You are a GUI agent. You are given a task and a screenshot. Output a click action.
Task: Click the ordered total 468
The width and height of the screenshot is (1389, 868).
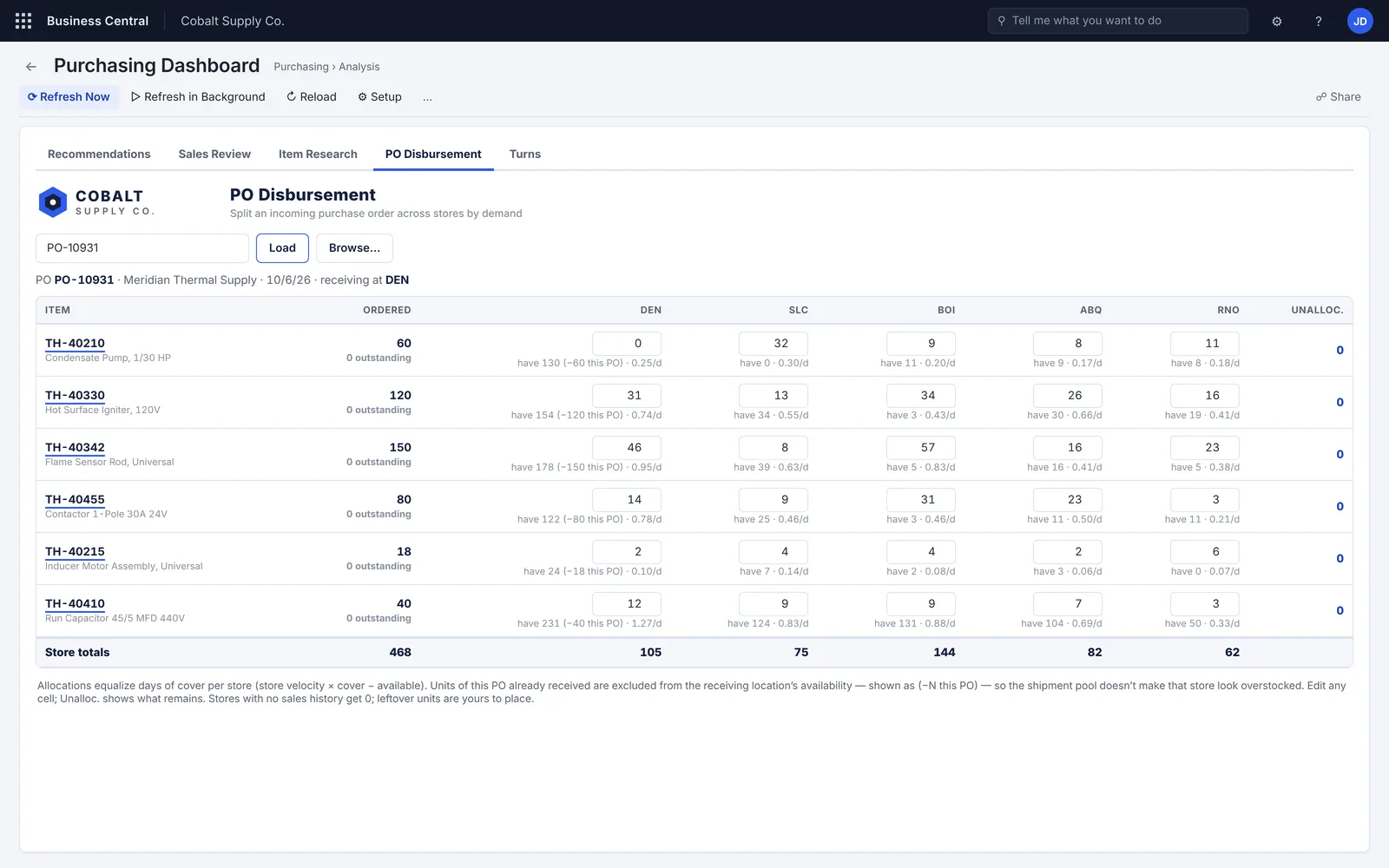400,653
